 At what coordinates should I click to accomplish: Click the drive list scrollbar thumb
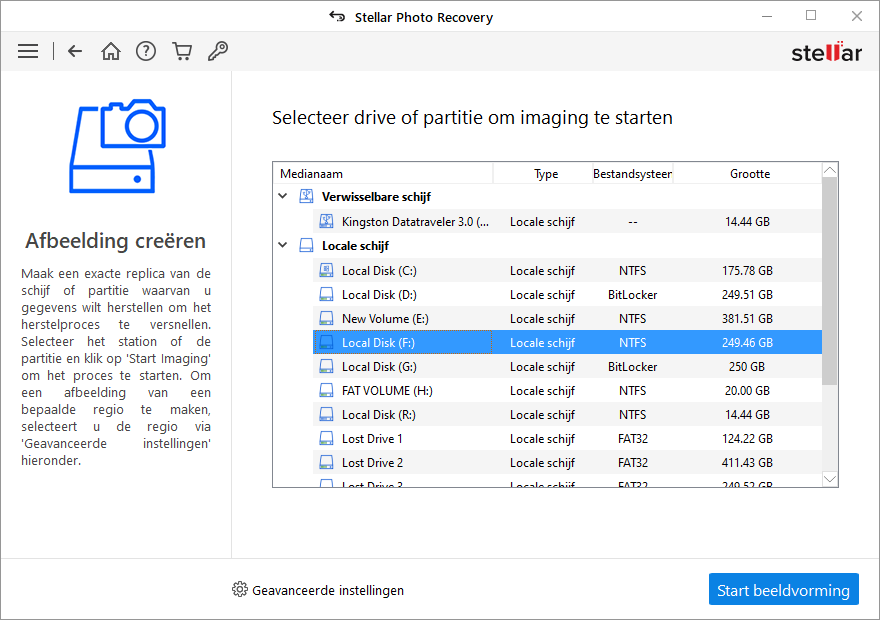[x=830, y=282]
